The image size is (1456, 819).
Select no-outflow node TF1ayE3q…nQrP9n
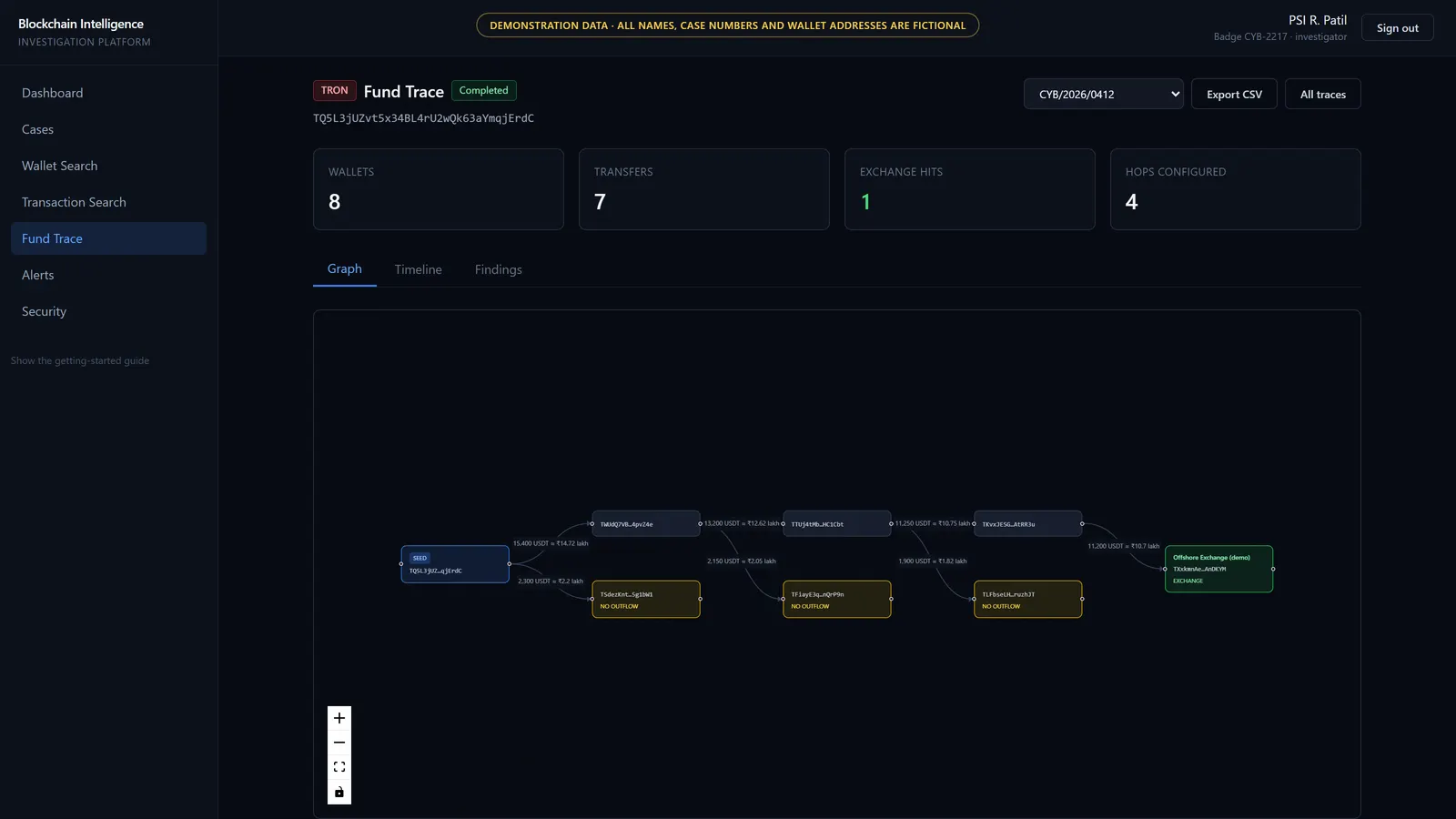pos(837,599)
